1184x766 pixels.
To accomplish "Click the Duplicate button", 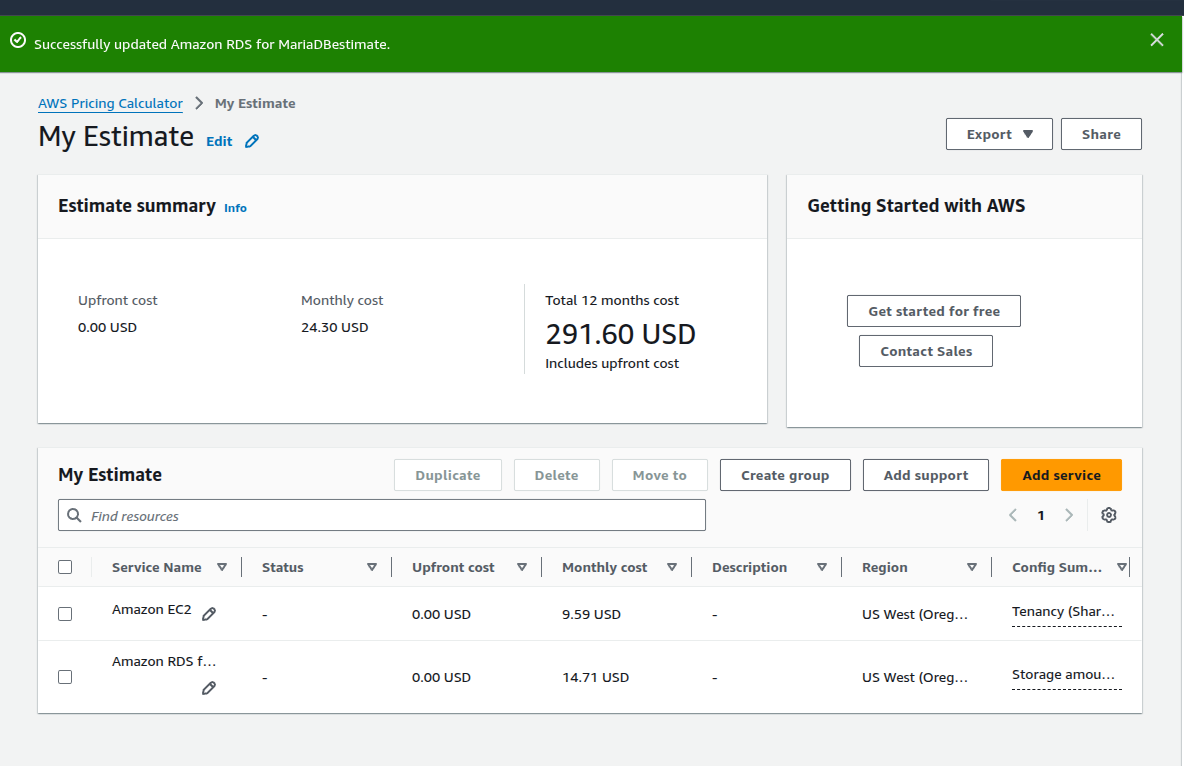I will (448, 475).
